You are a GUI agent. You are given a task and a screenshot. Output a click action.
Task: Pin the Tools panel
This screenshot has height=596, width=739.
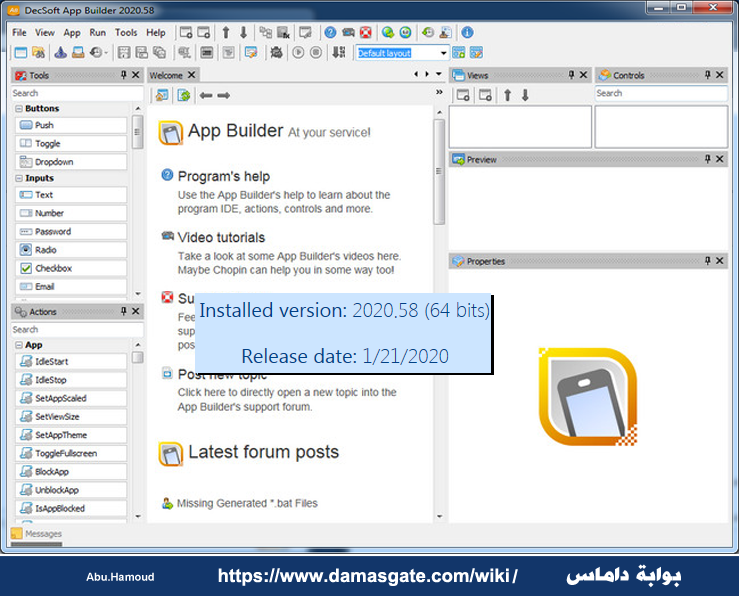(x=123, y=75)
